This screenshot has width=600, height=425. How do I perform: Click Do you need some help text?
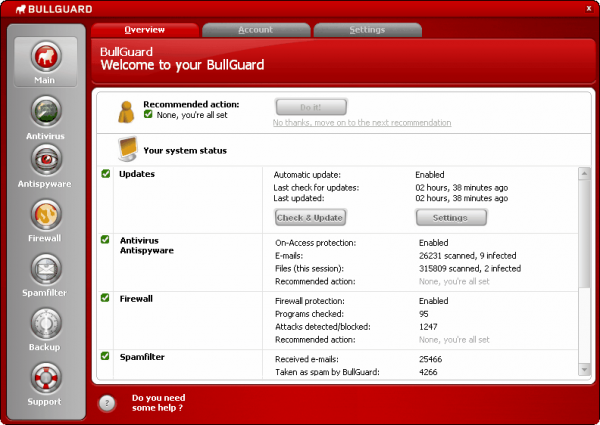click(x=158, y=403)
